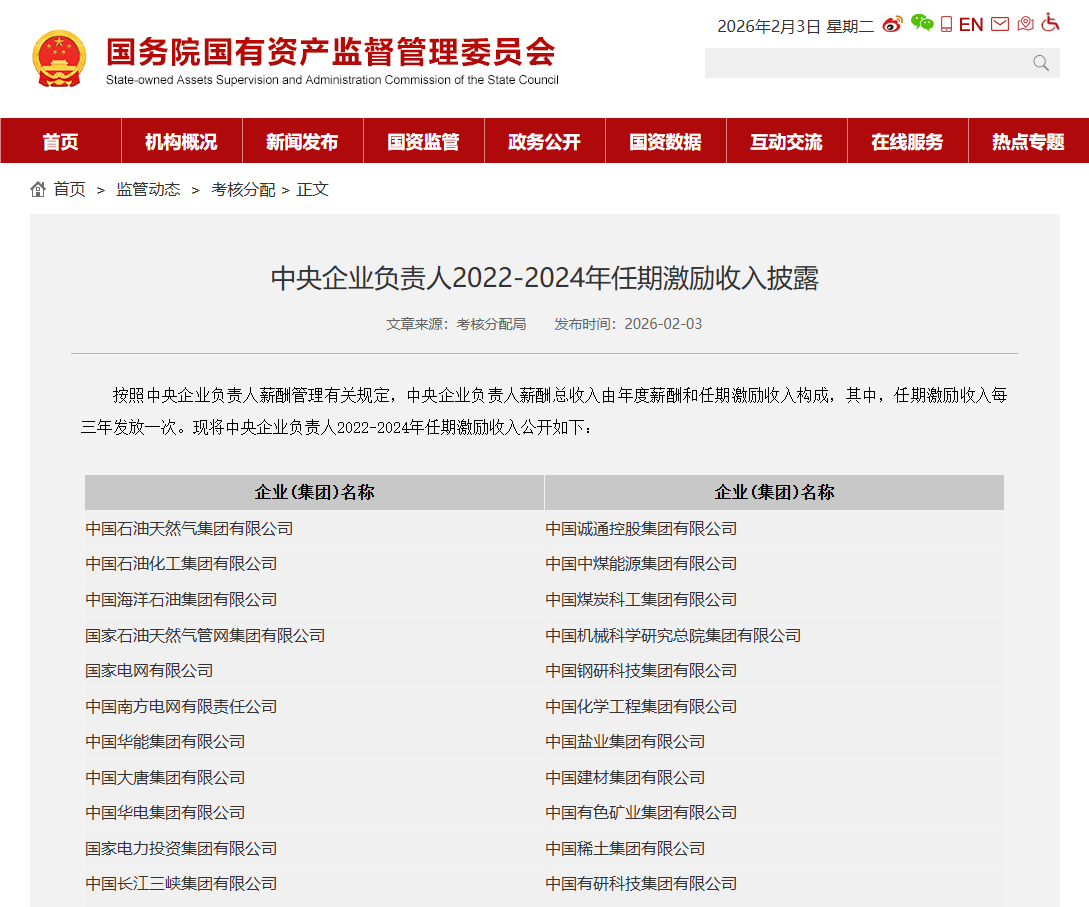
Task: Switch to English with the EN icon
Action: pos(971,25)
